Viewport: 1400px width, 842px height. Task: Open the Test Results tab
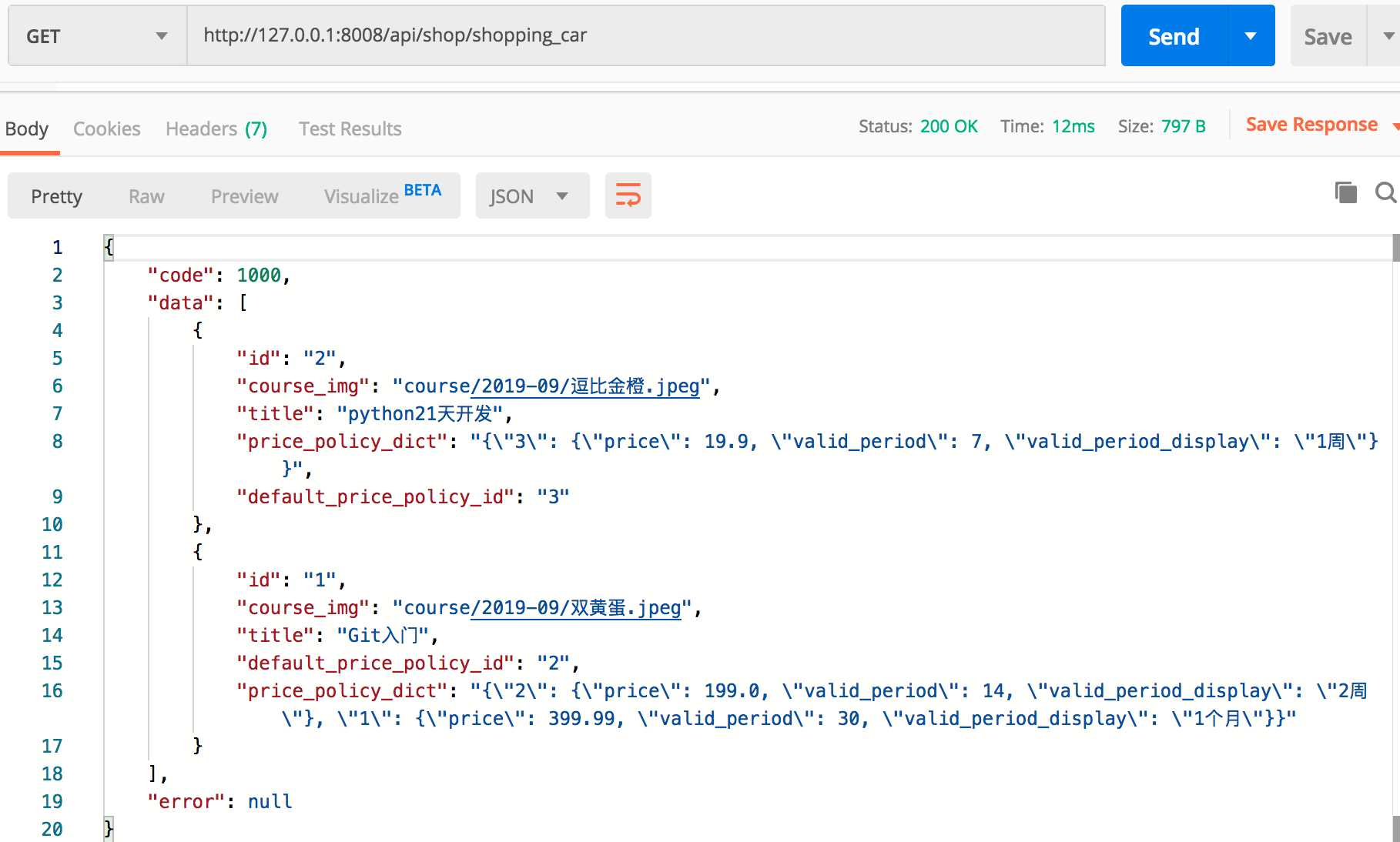[350, 129]
